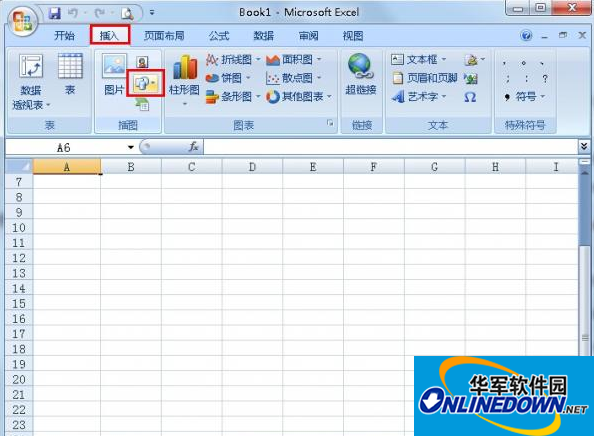The width and height of the screenshot is (594, 436).
Task: Open the Name Box dropdown arrow
Action: (131, 147)
